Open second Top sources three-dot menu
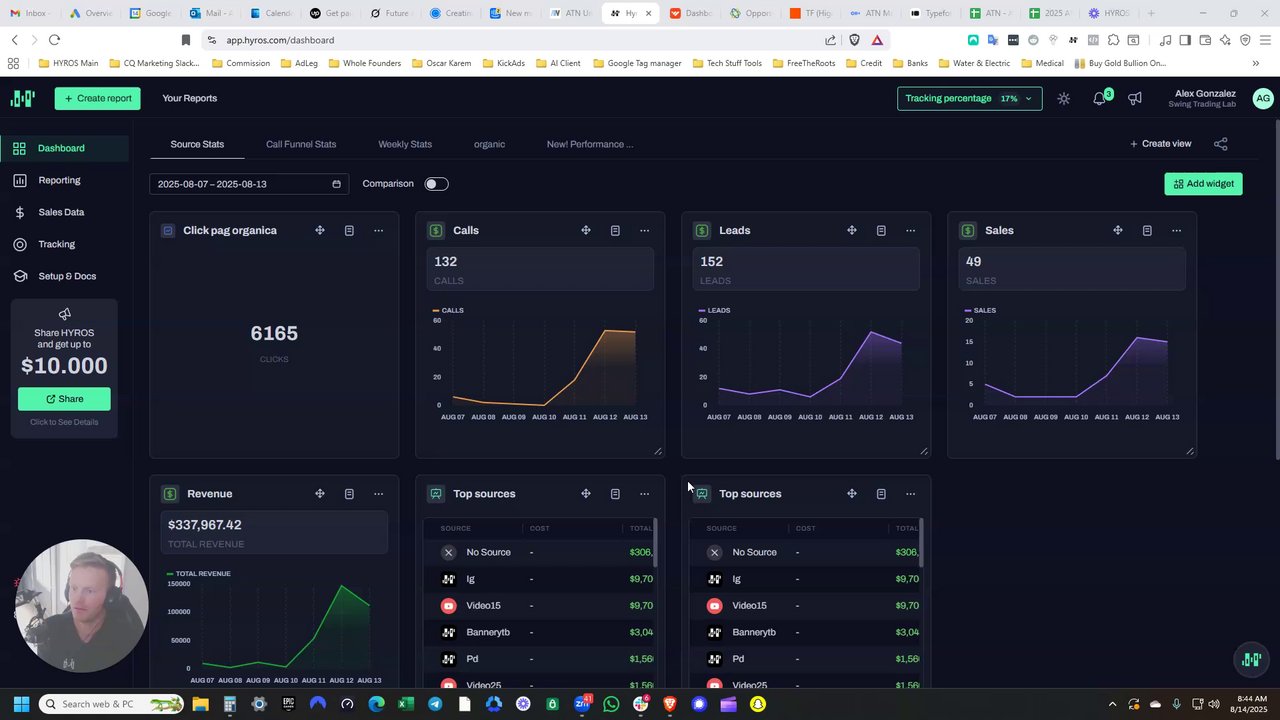 (x=910, y=493)
